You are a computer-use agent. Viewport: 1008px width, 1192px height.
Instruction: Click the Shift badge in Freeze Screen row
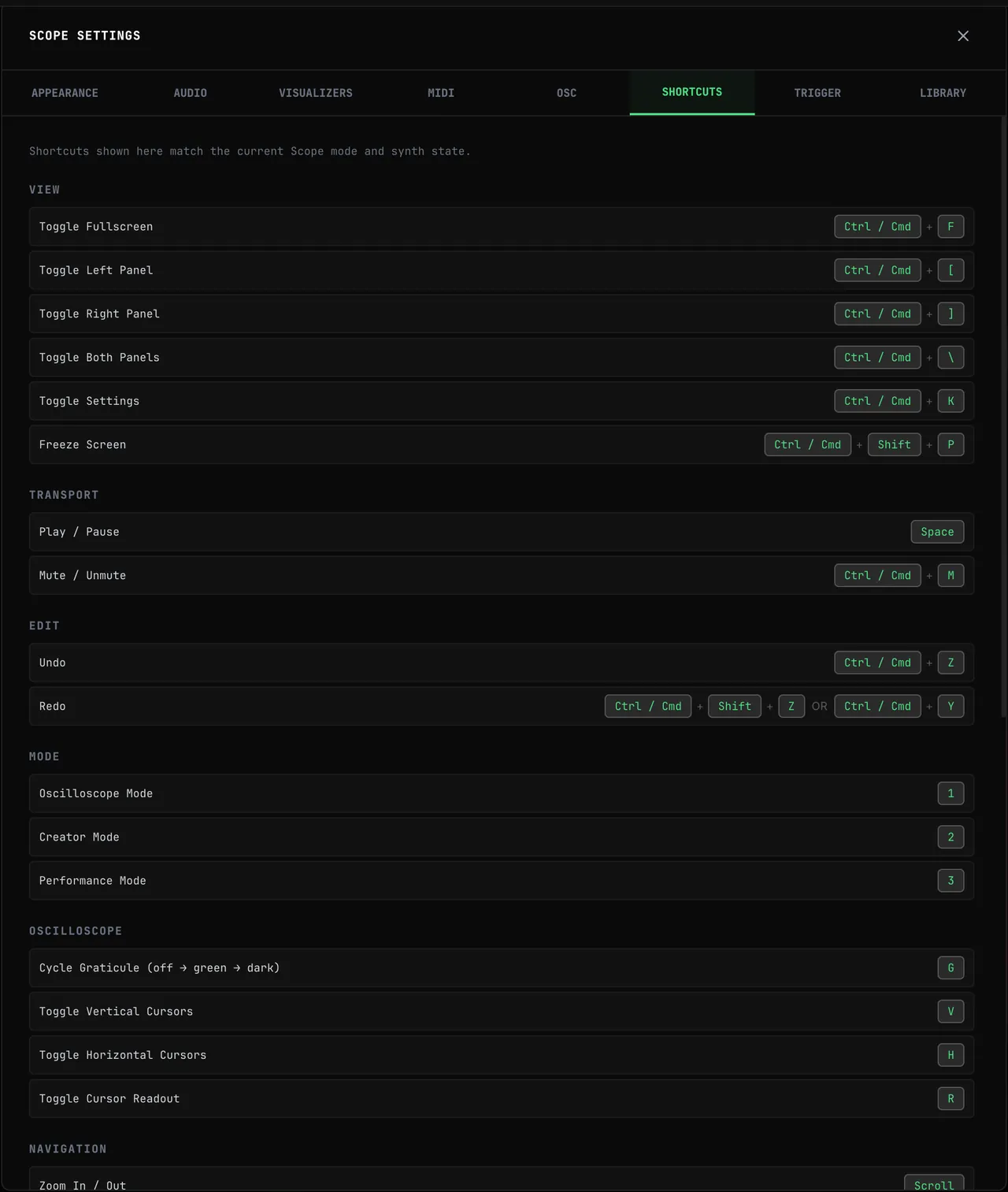coord(894,444)
